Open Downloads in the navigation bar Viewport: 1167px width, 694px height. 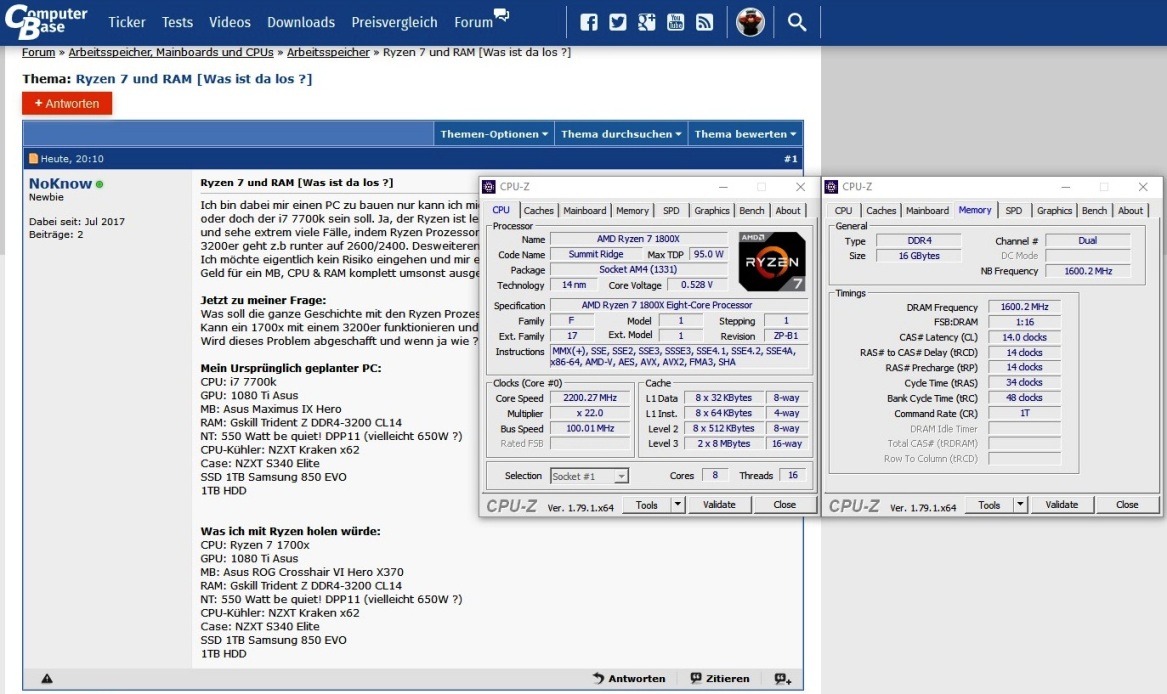coord(301,22)
